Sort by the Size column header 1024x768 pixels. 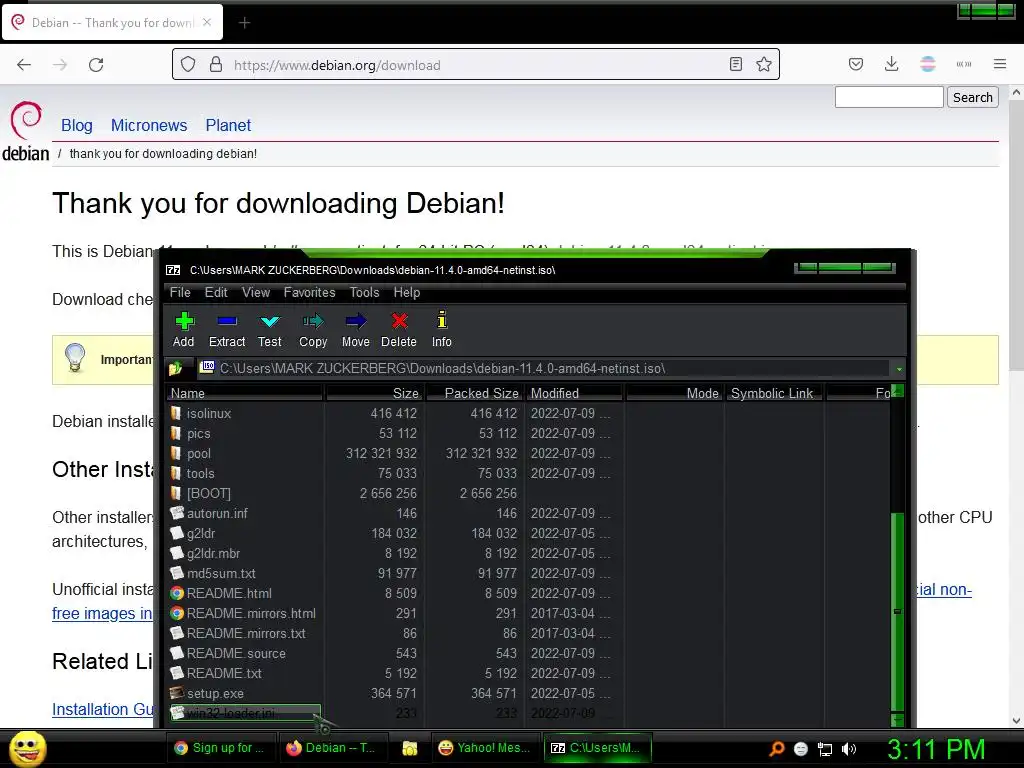(376, 393)
